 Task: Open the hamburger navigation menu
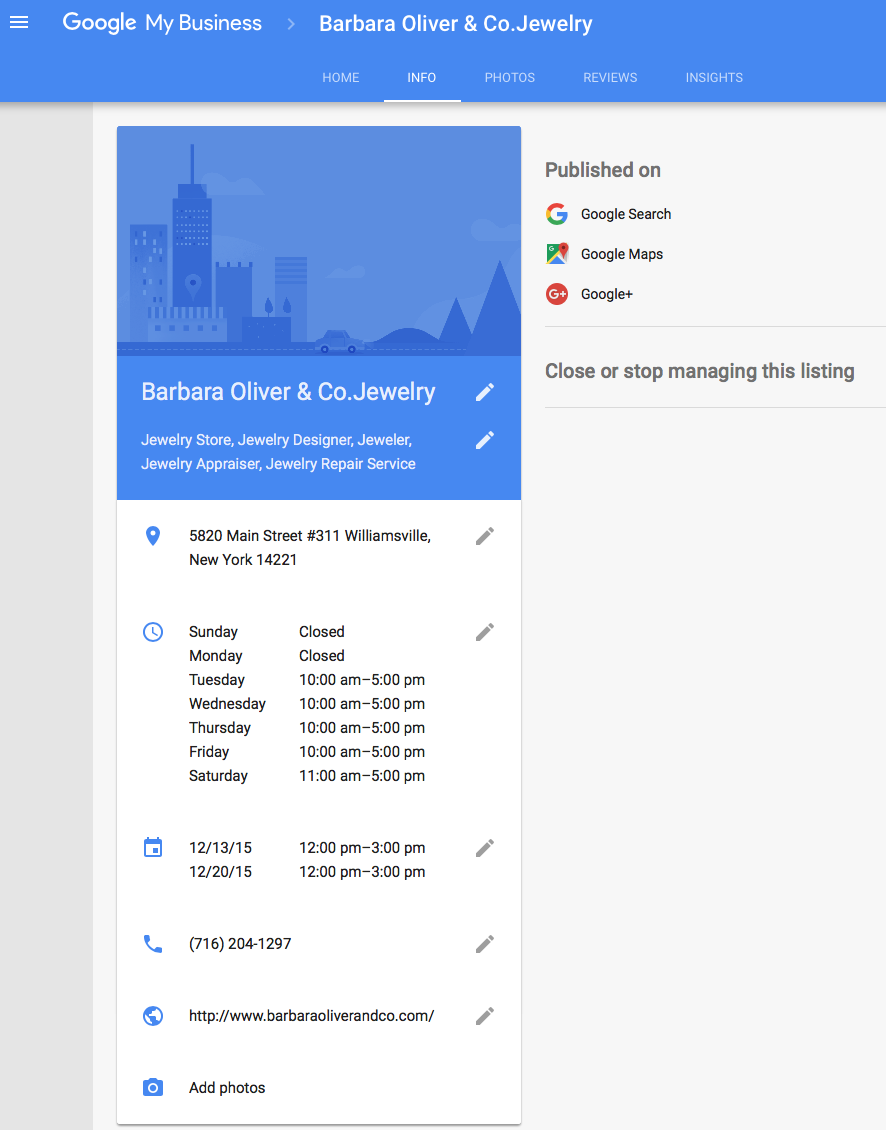19,22
